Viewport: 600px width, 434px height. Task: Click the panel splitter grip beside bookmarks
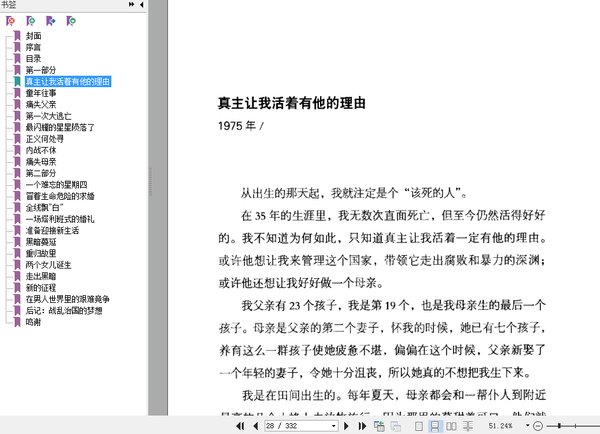(x=150, y=182)
